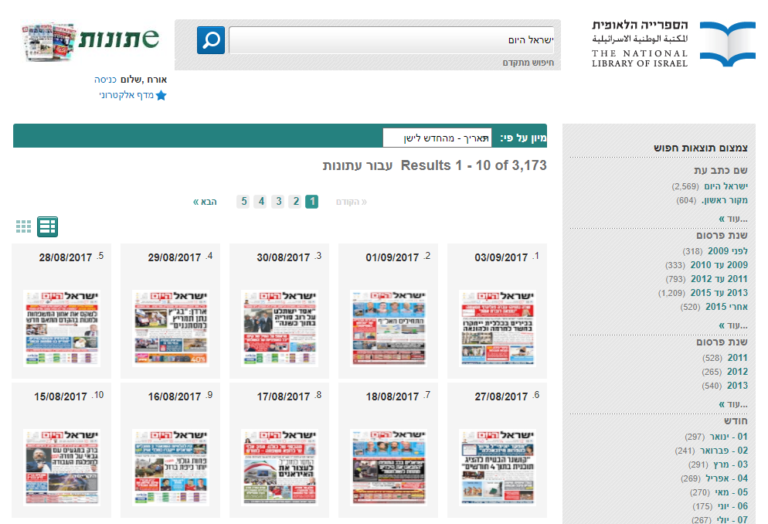This screenshot has height=524, width=768.
Task: Click the magnifying glass search button
Action: 210,41
